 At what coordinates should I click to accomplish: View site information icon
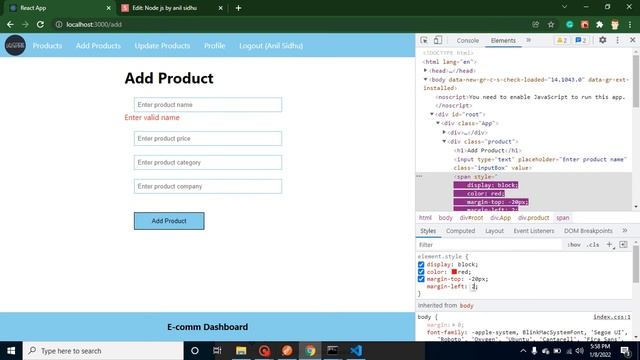pyautogui.click(x=59, y=24)
